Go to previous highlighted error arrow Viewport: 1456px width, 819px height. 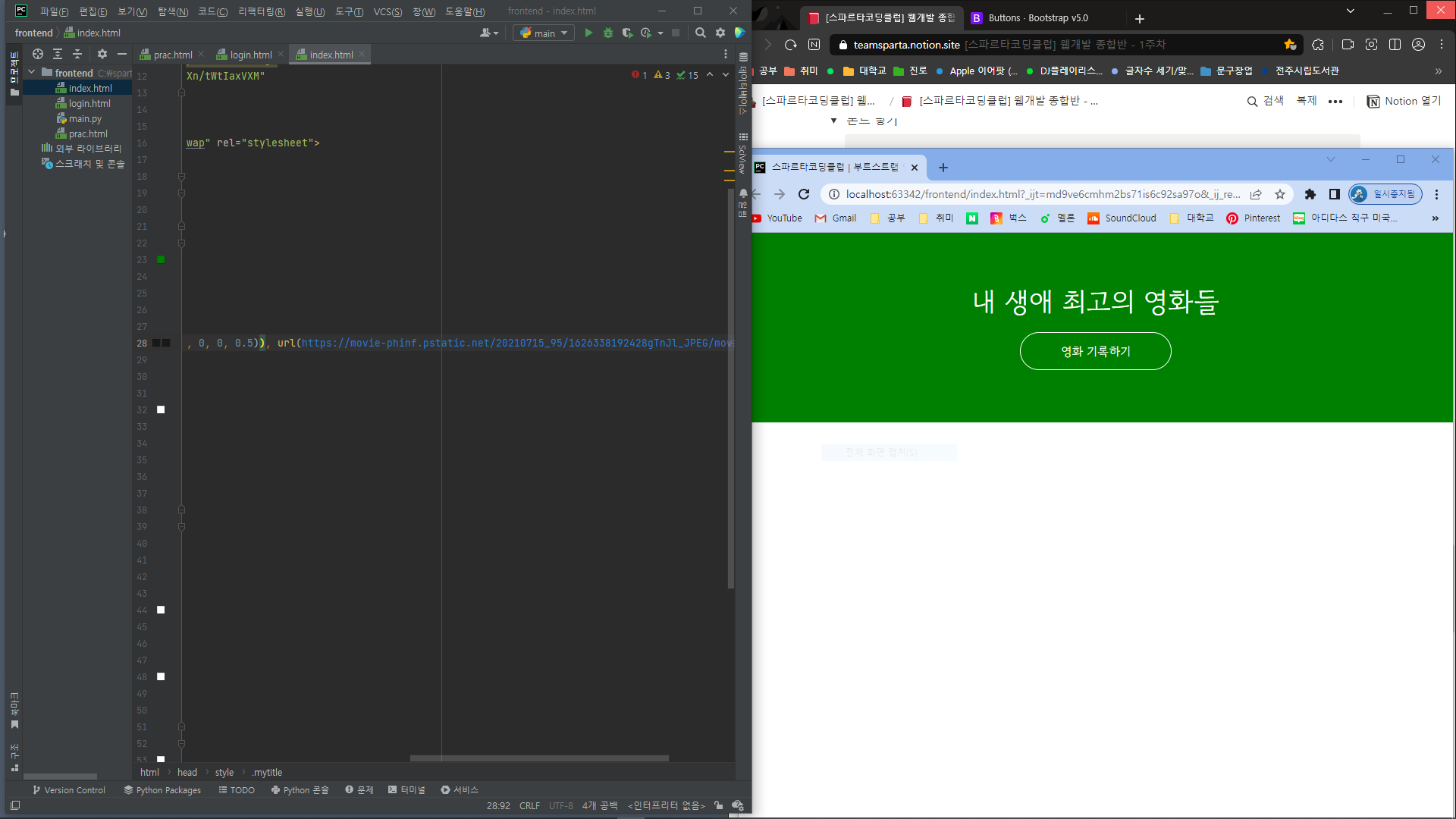(710, 74)
